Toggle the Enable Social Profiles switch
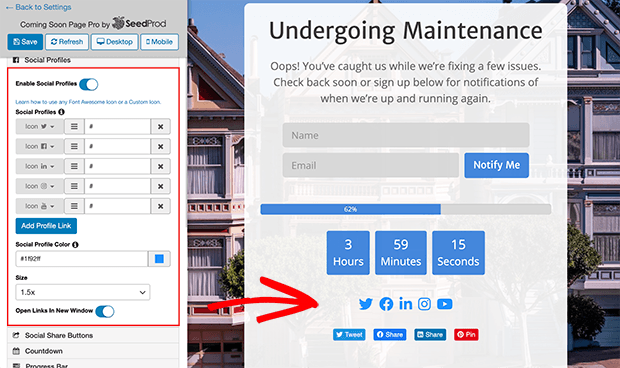The height and width of the screenshot is (368, 620). tap(89, 84)
